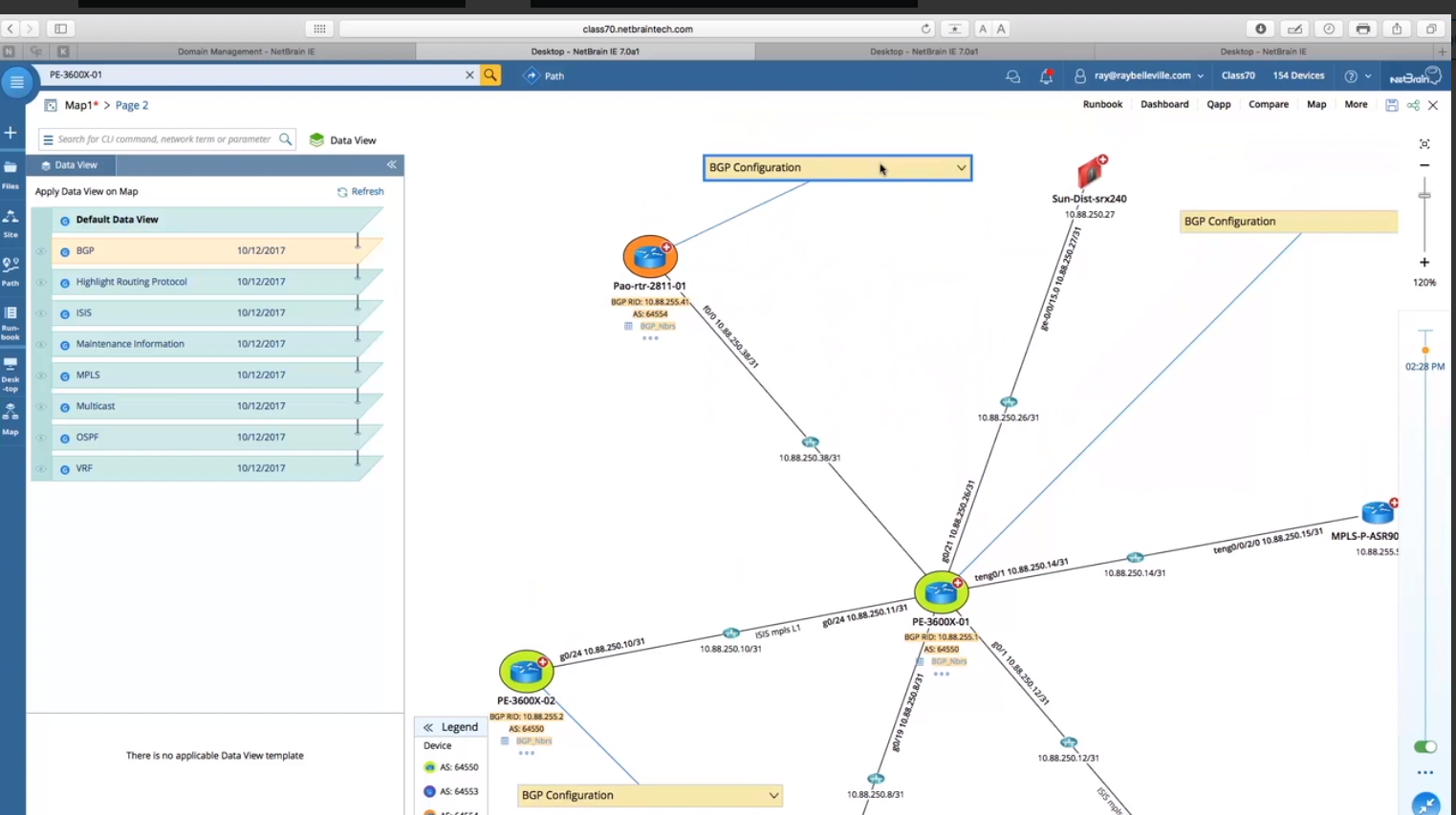
Task: Click the share map icon
Action: click(1413, 105)
